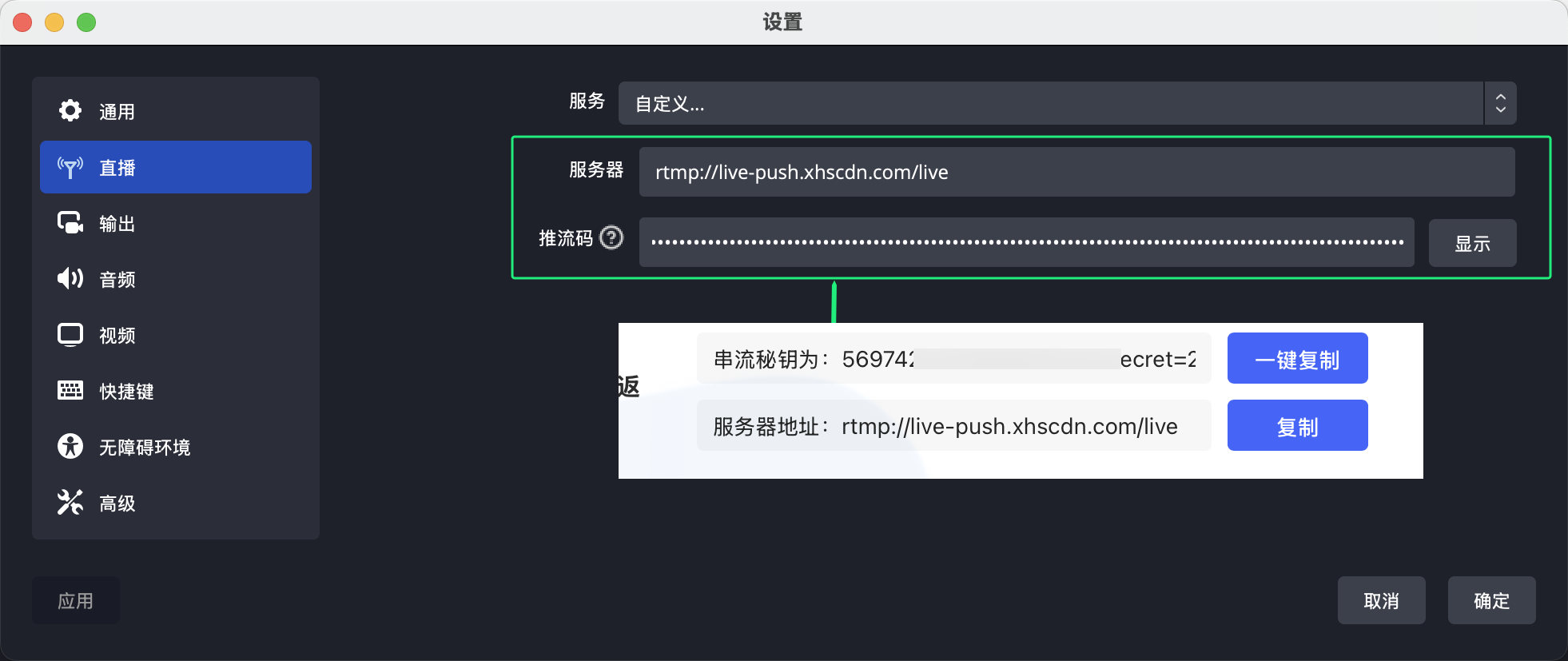The image size is (1568, 661).
Task: Show the hidden stream key with 显示
Action: pyautogui.click(x=1472, y=243)
